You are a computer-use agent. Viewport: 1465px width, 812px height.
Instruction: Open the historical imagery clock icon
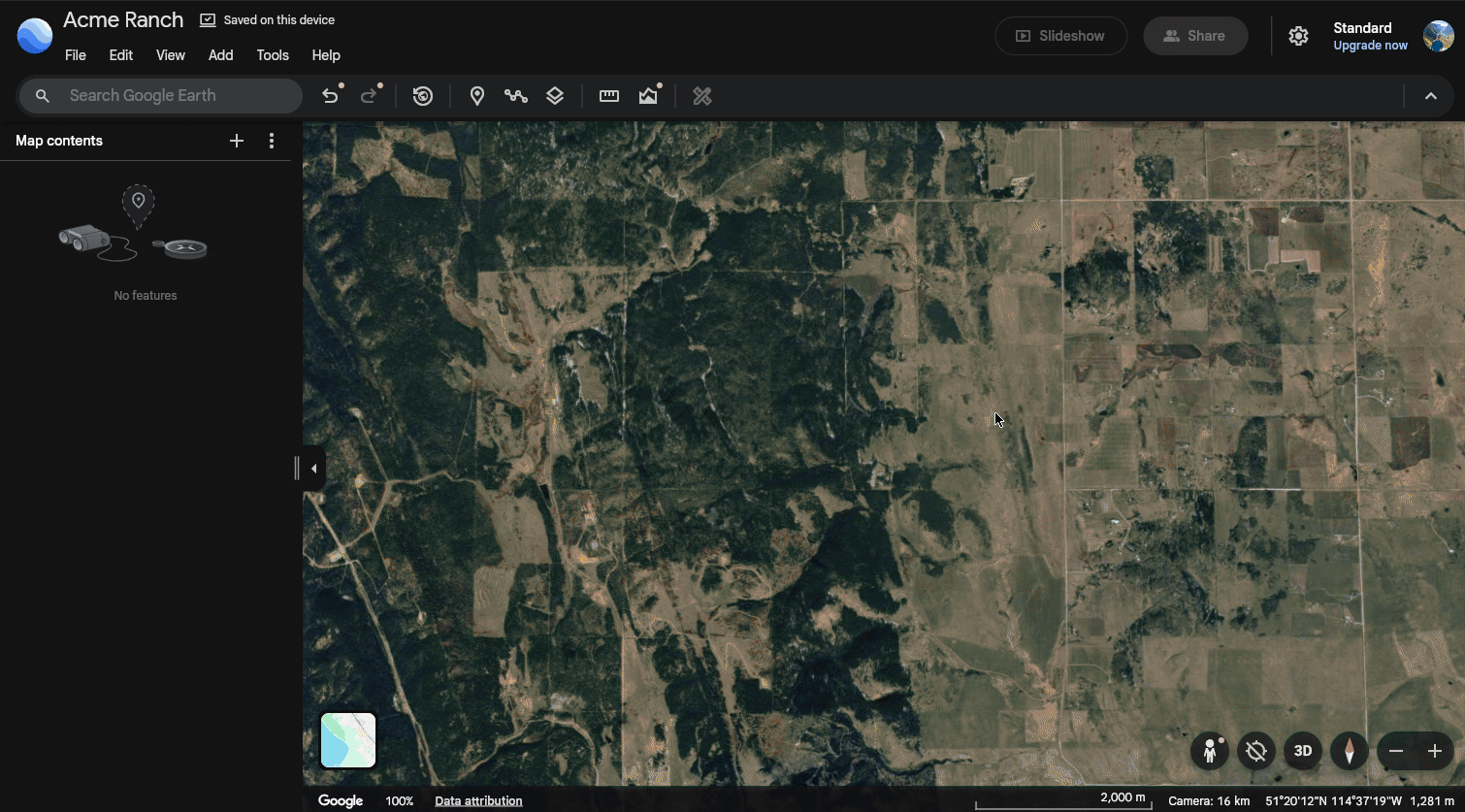[x=423, y=96]
